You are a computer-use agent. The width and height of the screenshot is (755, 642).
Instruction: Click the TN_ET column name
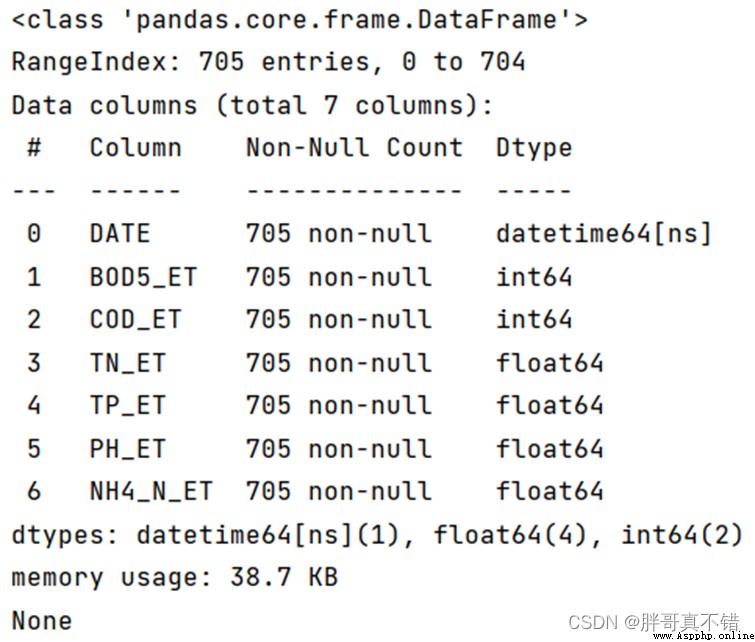click(x=128, y=363)
